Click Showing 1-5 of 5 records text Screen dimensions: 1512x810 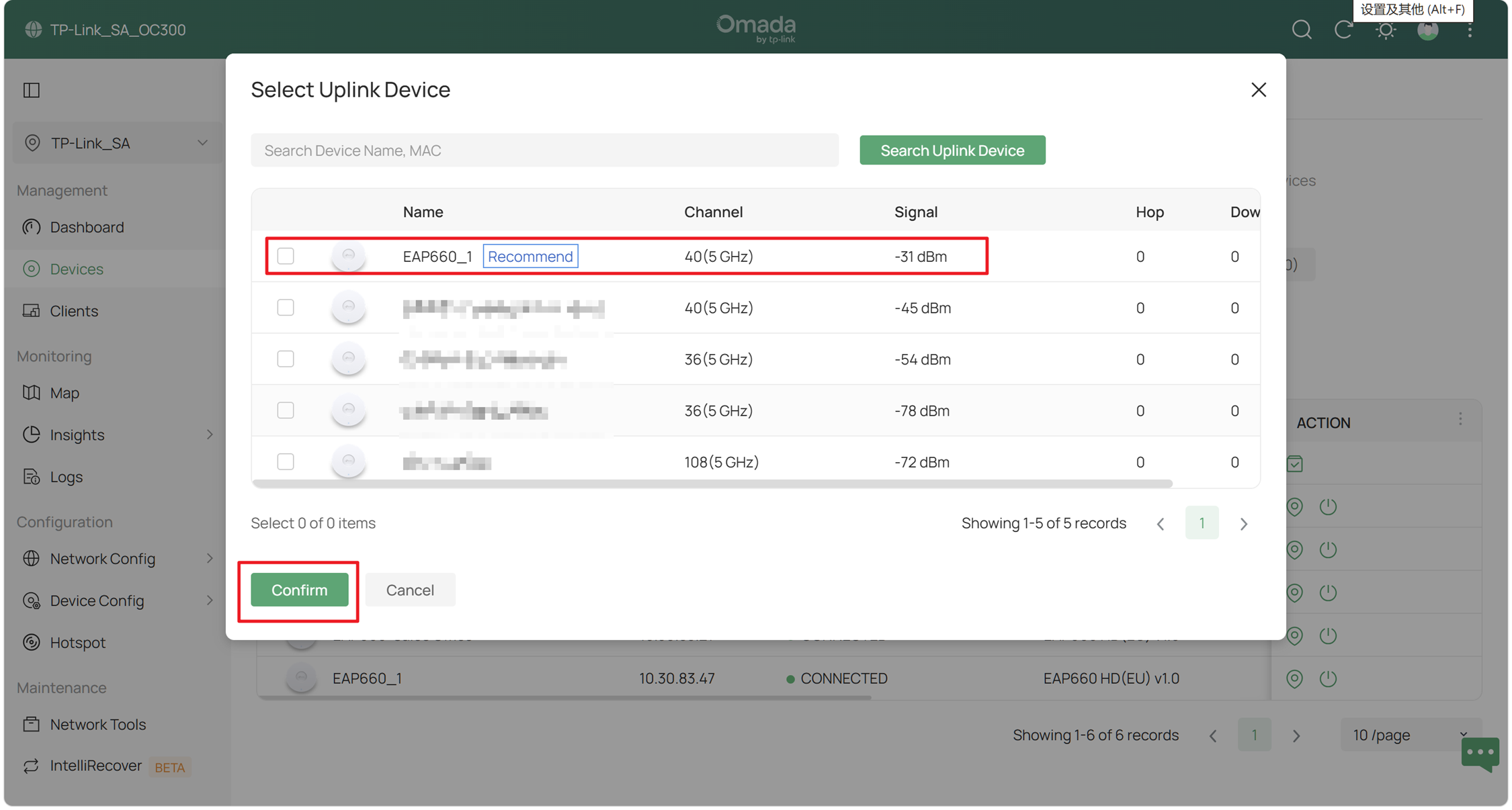coord(1043,523)
